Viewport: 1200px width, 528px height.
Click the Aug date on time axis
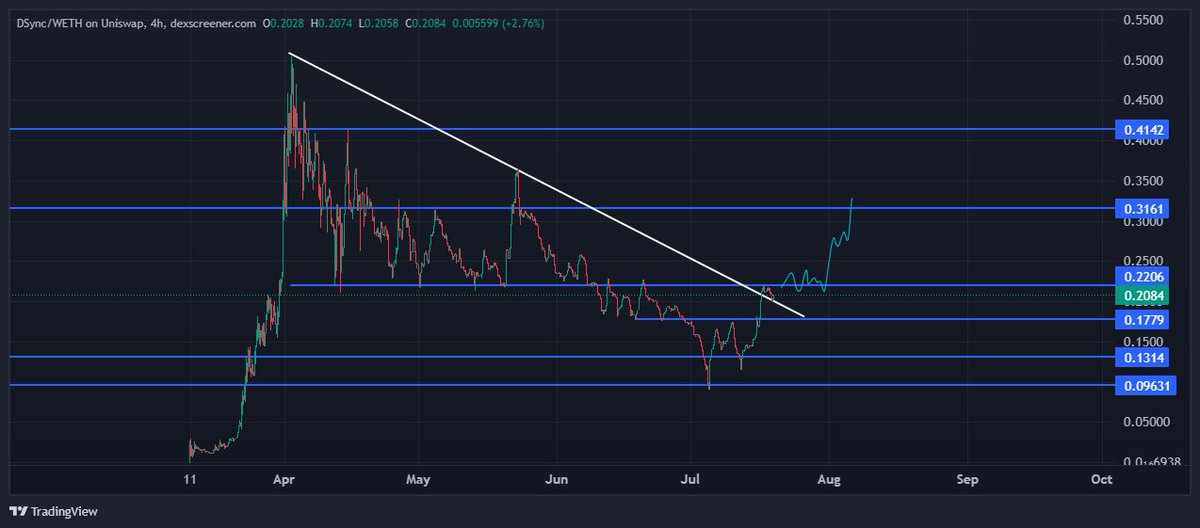(828, 480)
